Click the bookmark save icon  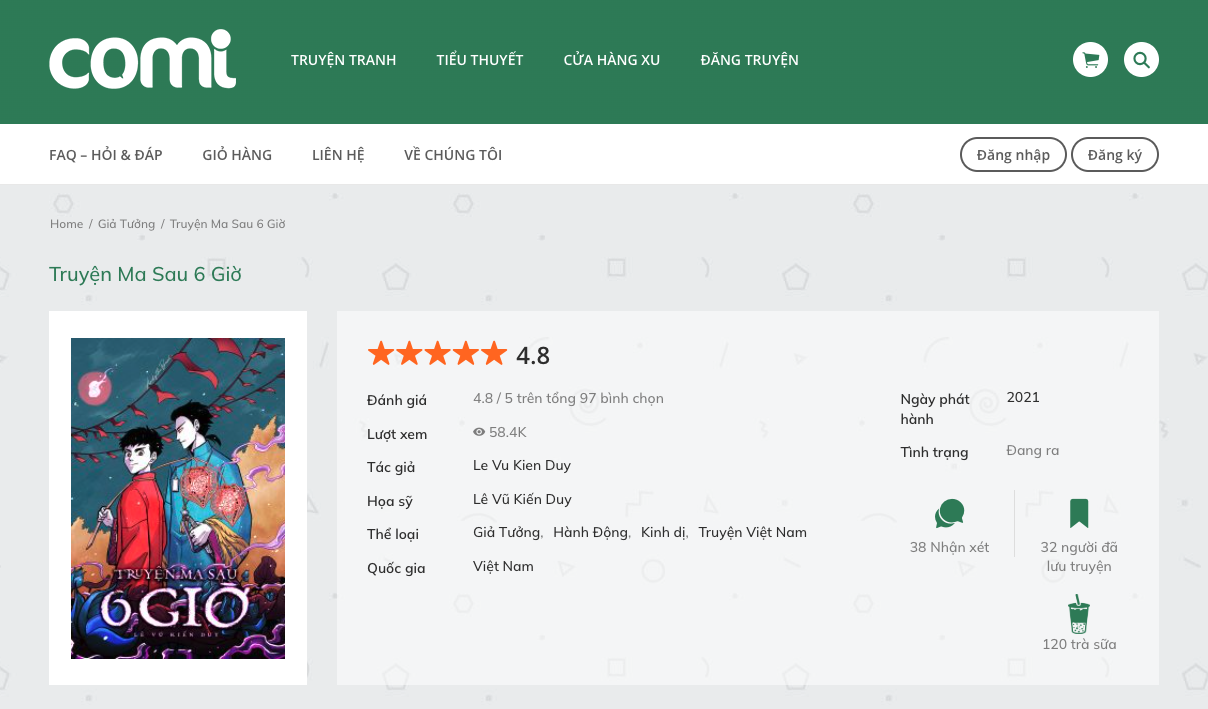tap(1079, 513)
